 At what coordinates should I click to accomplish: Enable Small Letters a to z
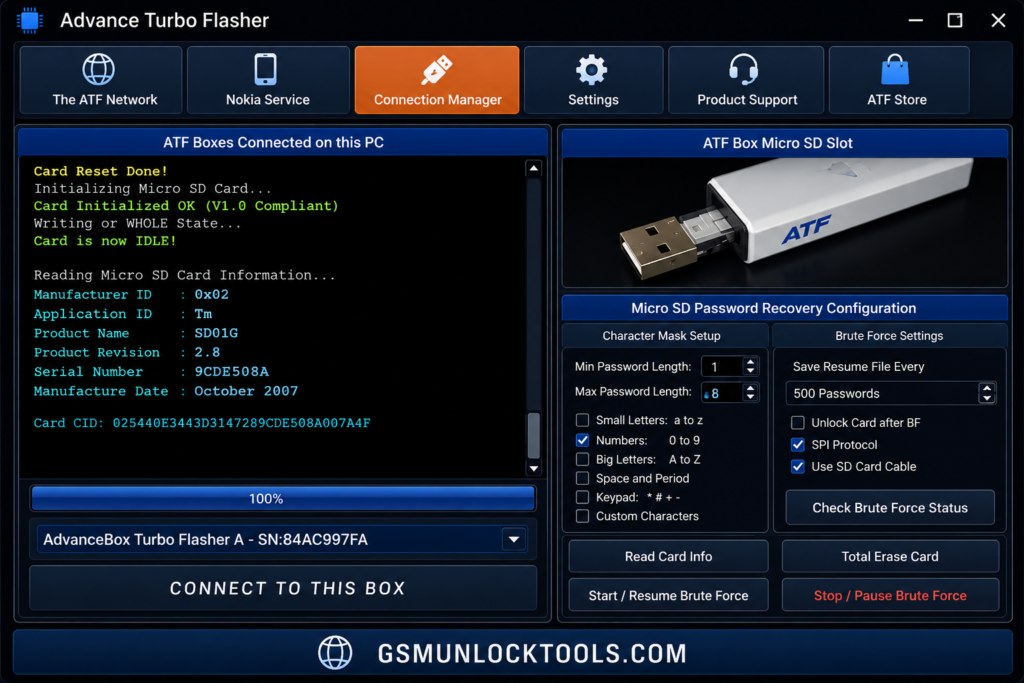(x=583, y=420)
